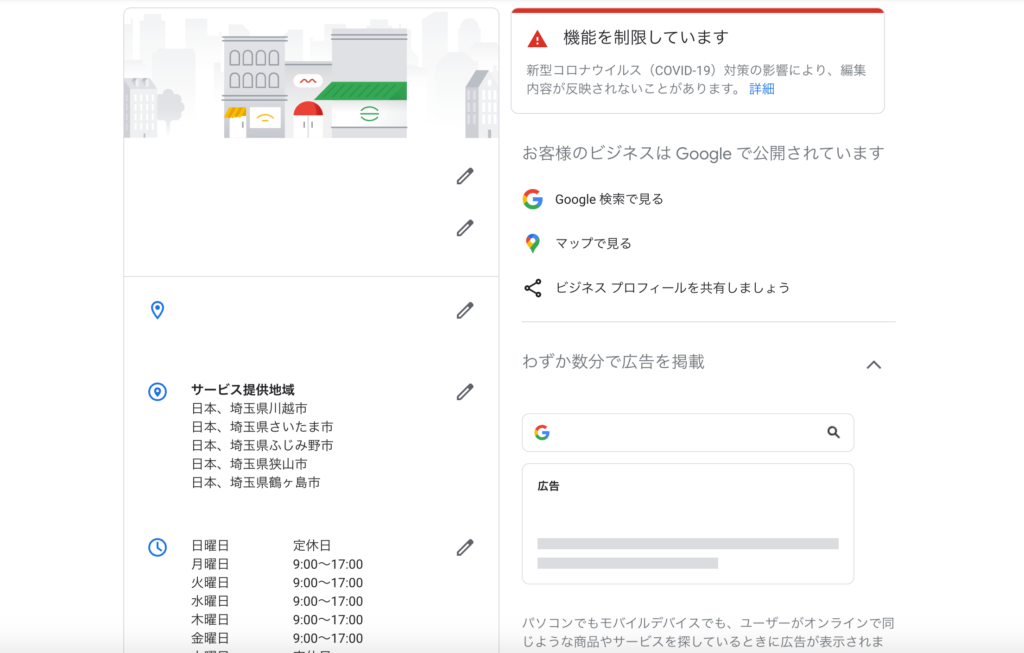Click the blue address map pin icon

157,310
